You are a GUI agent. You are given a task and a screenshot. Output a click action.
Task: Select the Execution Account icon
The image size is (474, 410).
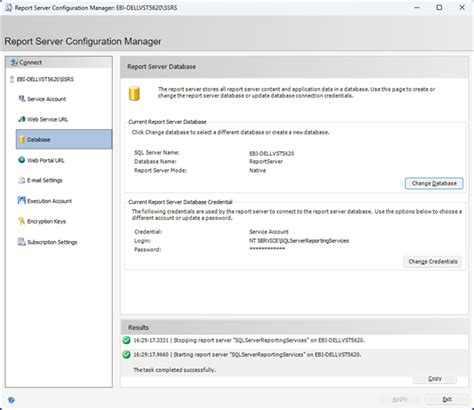(22, 201)
